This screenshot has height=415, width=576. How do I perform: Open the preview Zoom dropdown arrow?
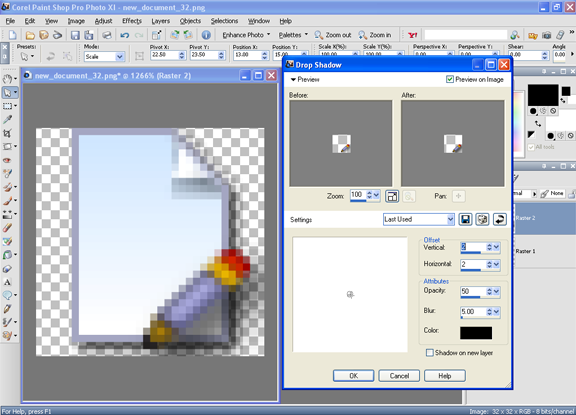click(x=376, y=195)
